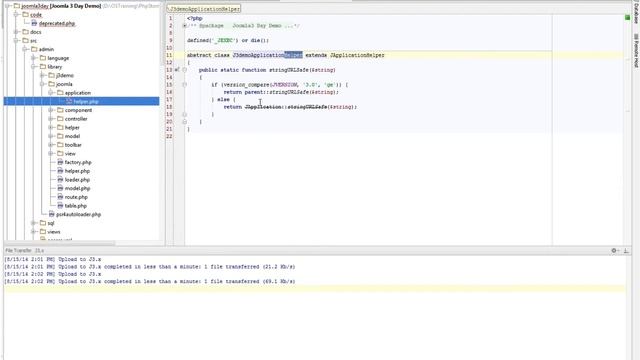
Task: Select the helper folder in tree
Action: pyautogui.click(x=72, y=127)
